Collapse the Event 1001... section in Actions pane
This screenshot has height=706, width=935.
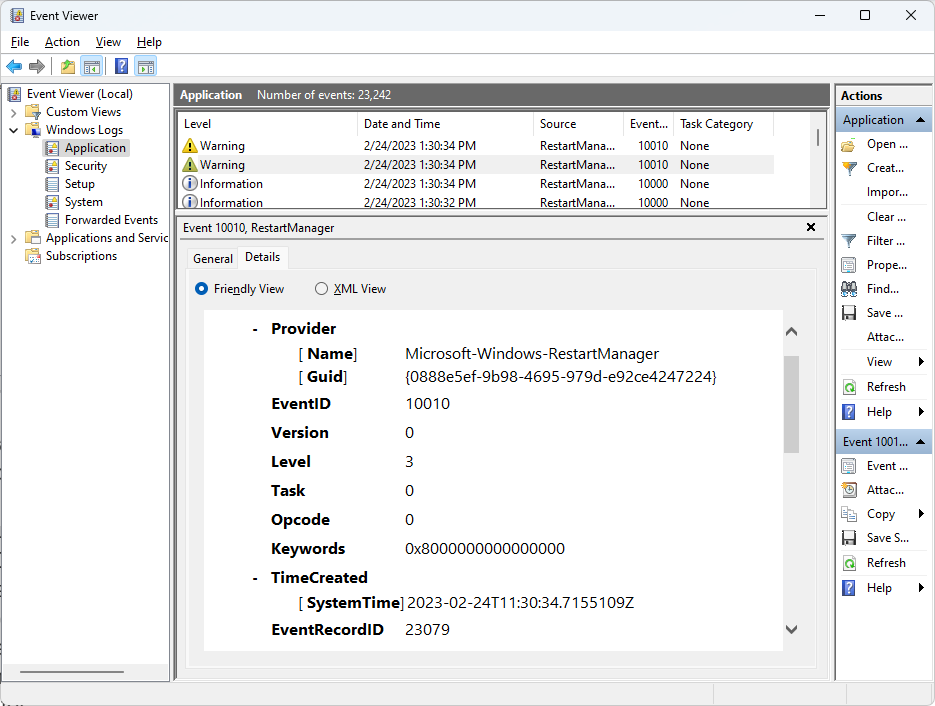point(920,442)
